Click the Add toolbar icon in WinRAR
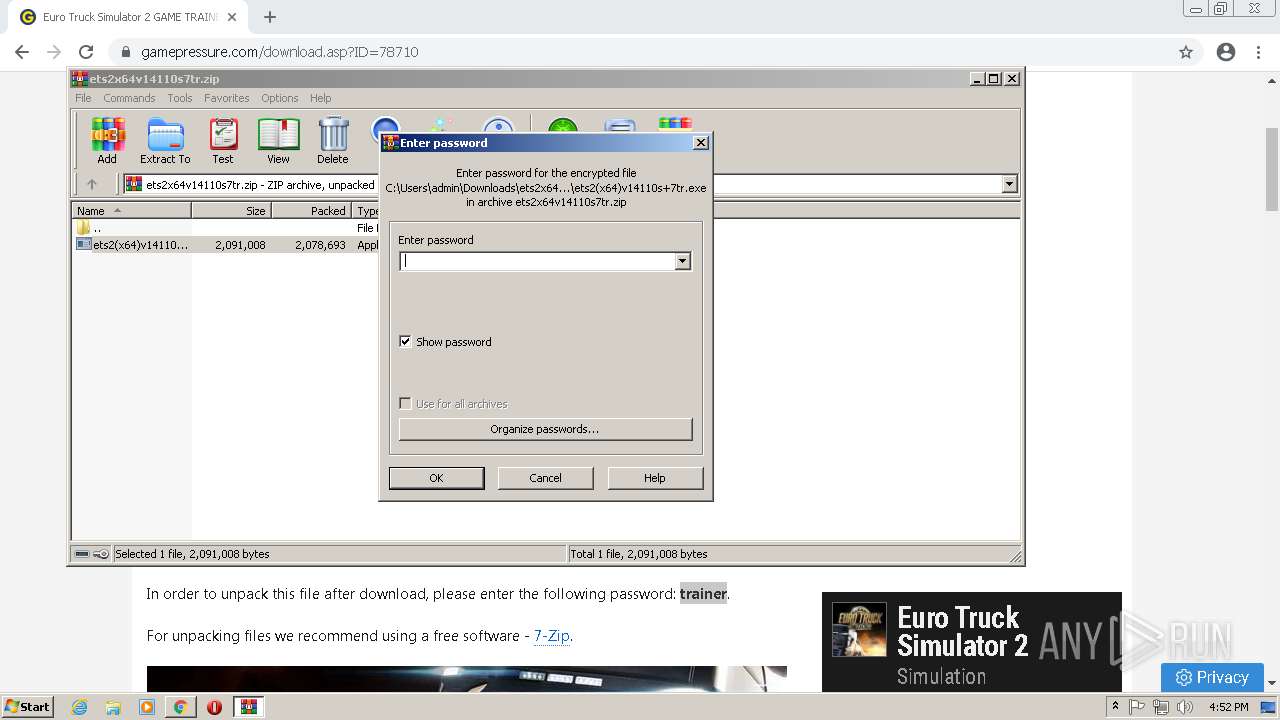Image resolution: width=1280 pixels, height=720 pixels. coord(107,140)
